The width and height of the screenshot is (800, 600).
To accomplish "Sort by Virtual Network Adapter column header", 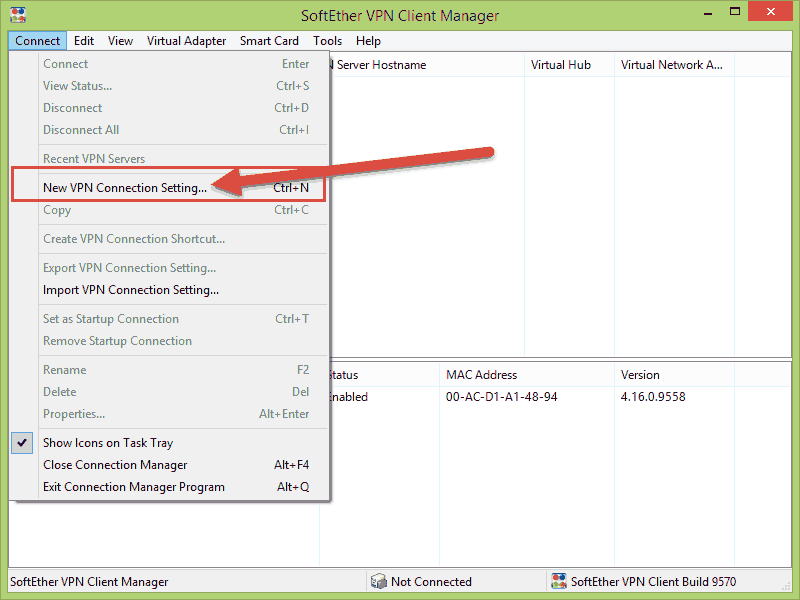I will [x=674, y=65].
